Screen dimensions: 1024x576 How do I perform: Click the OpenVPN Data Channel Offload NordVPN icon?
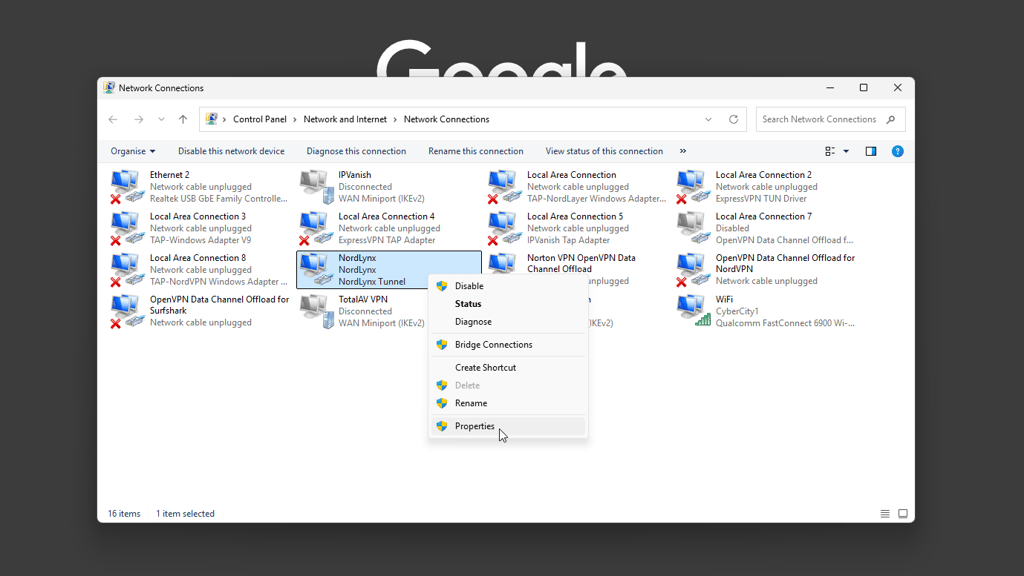694,270
